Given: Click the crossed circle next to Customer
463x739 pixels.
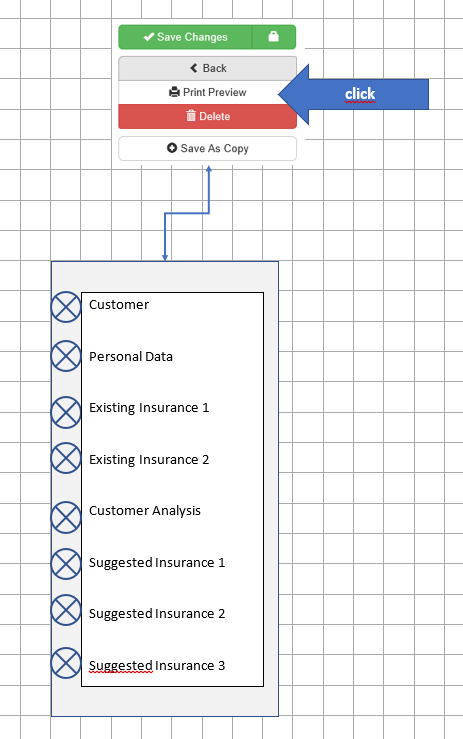Looking at the screenshot, I should point(66,307).
